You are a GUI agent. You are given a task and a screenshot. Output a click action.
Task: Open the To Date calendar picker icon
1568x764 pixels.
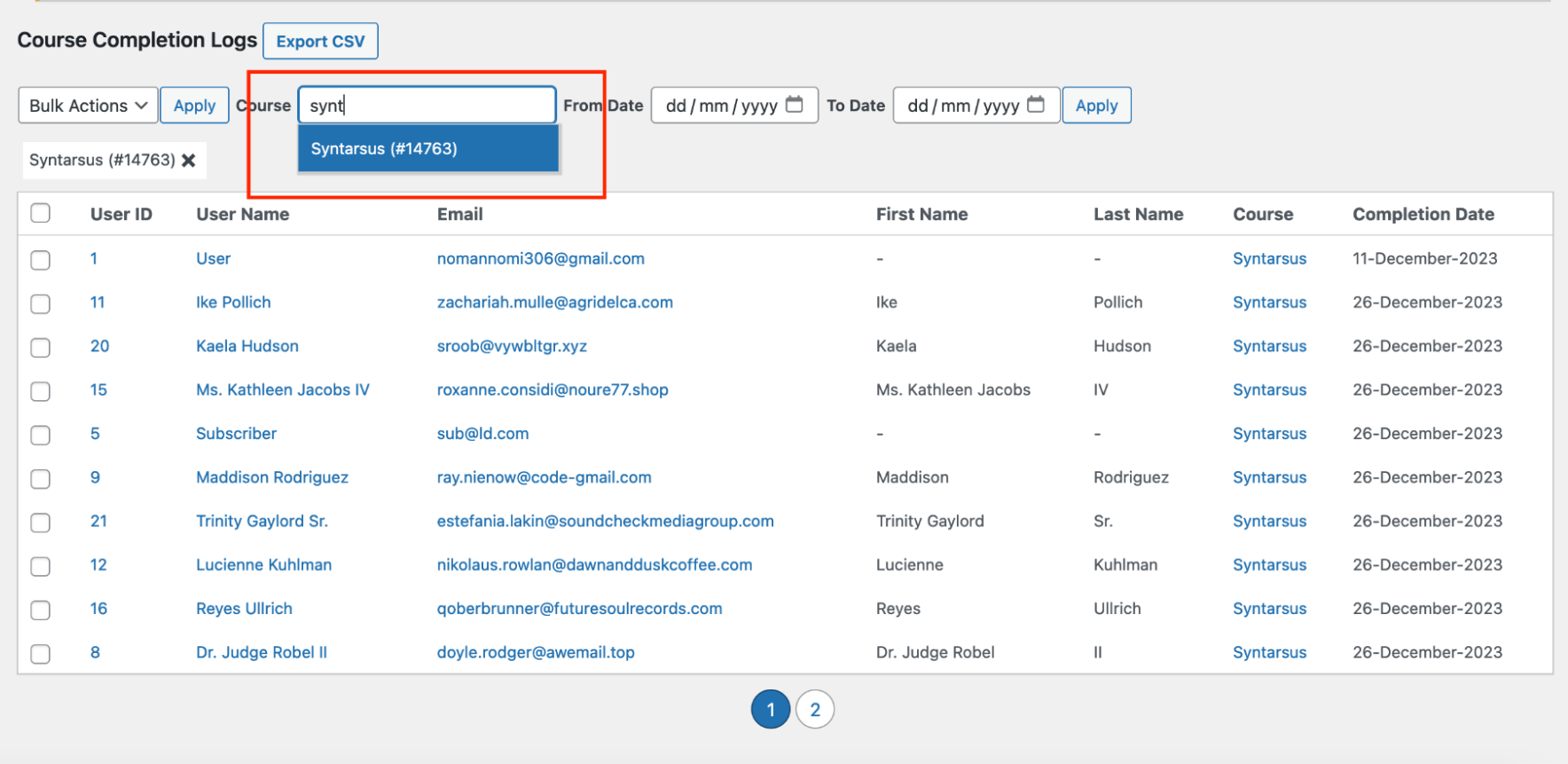pyautogui.click(x=1036, y=105)
